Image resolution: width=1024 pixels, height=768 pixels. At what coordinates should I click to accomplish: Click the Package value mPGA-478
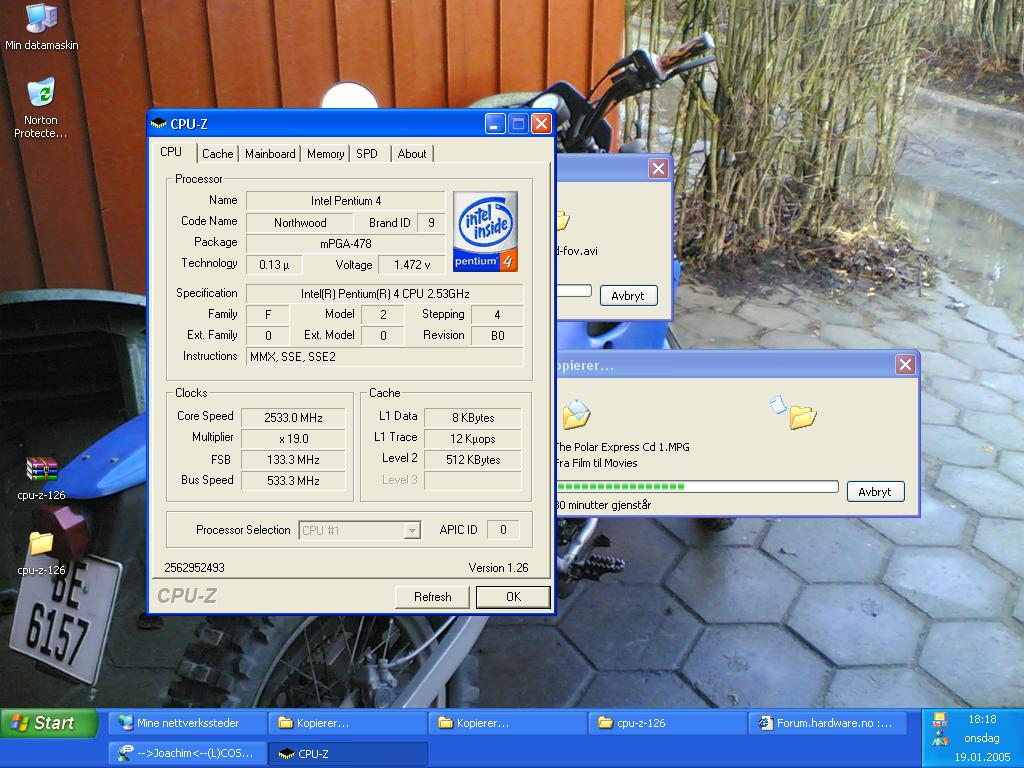coord(345,243)
